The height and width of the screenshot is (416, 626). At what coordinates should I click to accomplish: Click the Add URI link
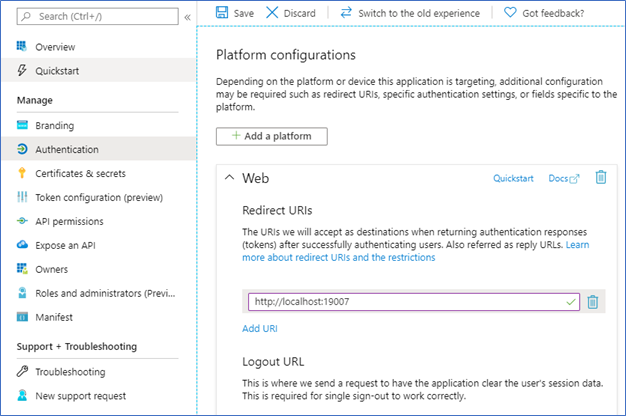(260, 328)
